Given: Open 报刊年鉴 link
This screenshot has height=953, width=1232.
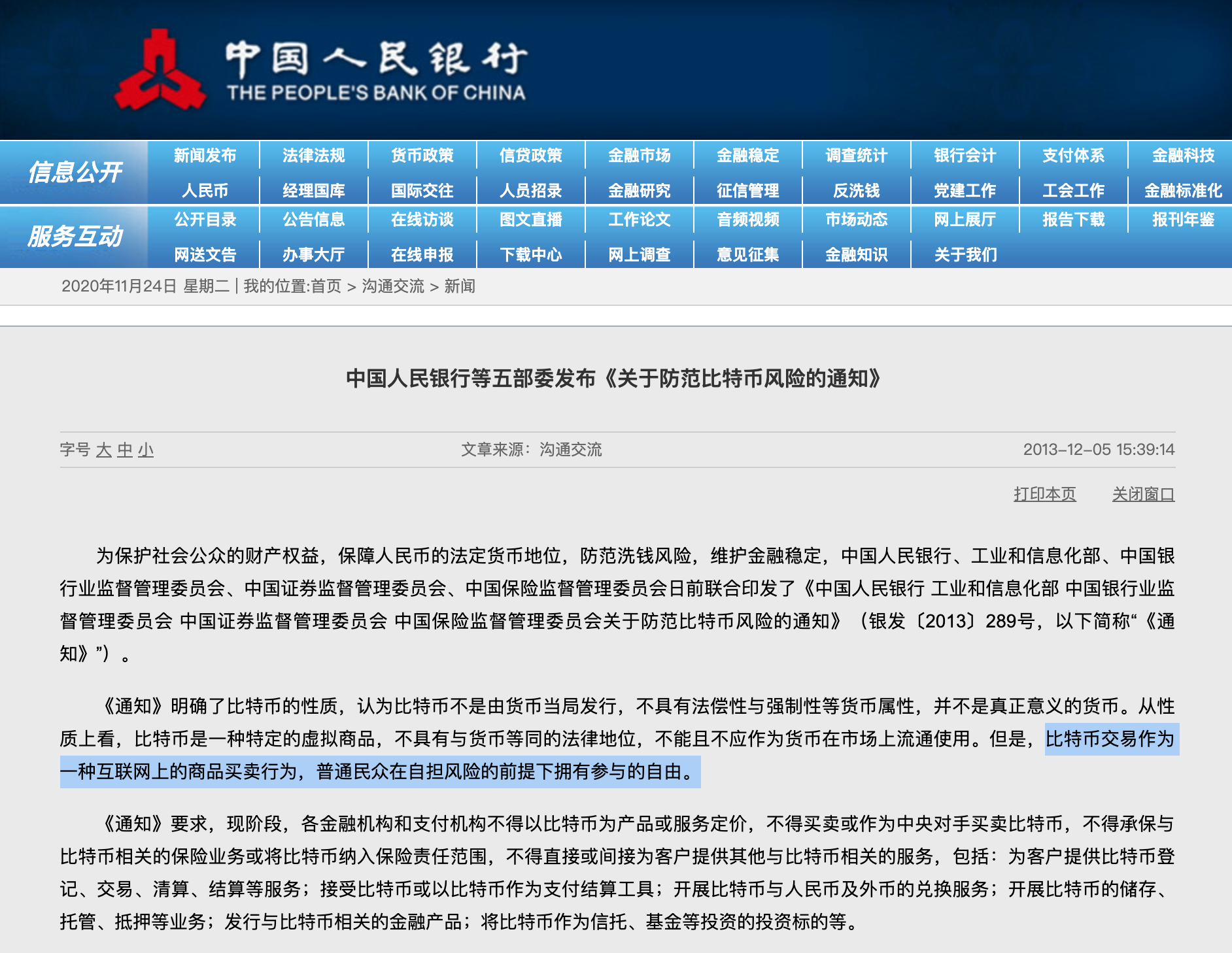Looking at the screenshot, I should pos(1183,220).
